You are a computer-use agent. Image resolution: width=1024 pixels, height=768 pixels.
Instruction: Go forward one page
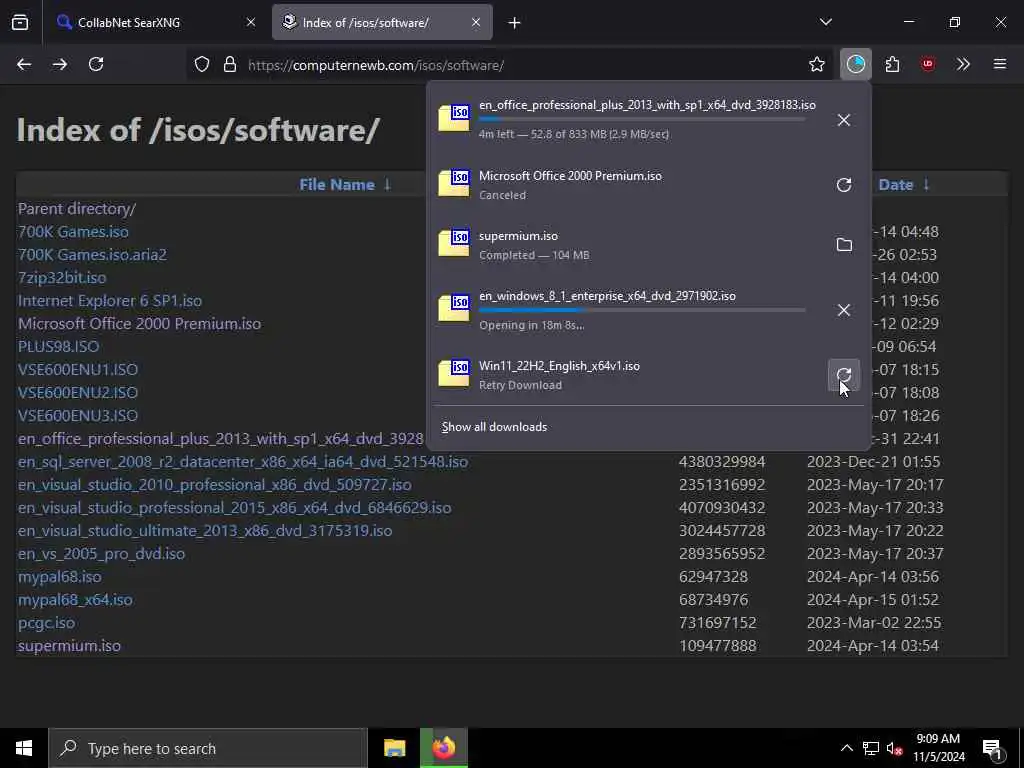click(60, 64)
